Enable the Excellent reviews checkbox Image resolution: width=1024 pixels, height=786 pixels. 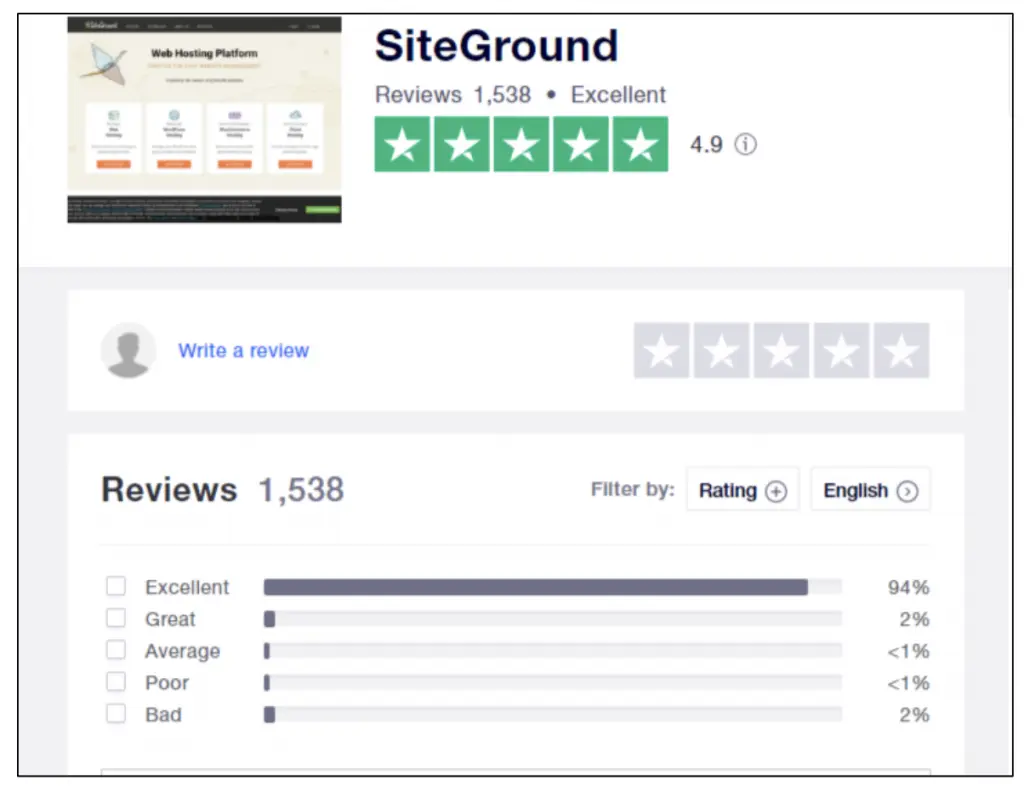[116, 586]
